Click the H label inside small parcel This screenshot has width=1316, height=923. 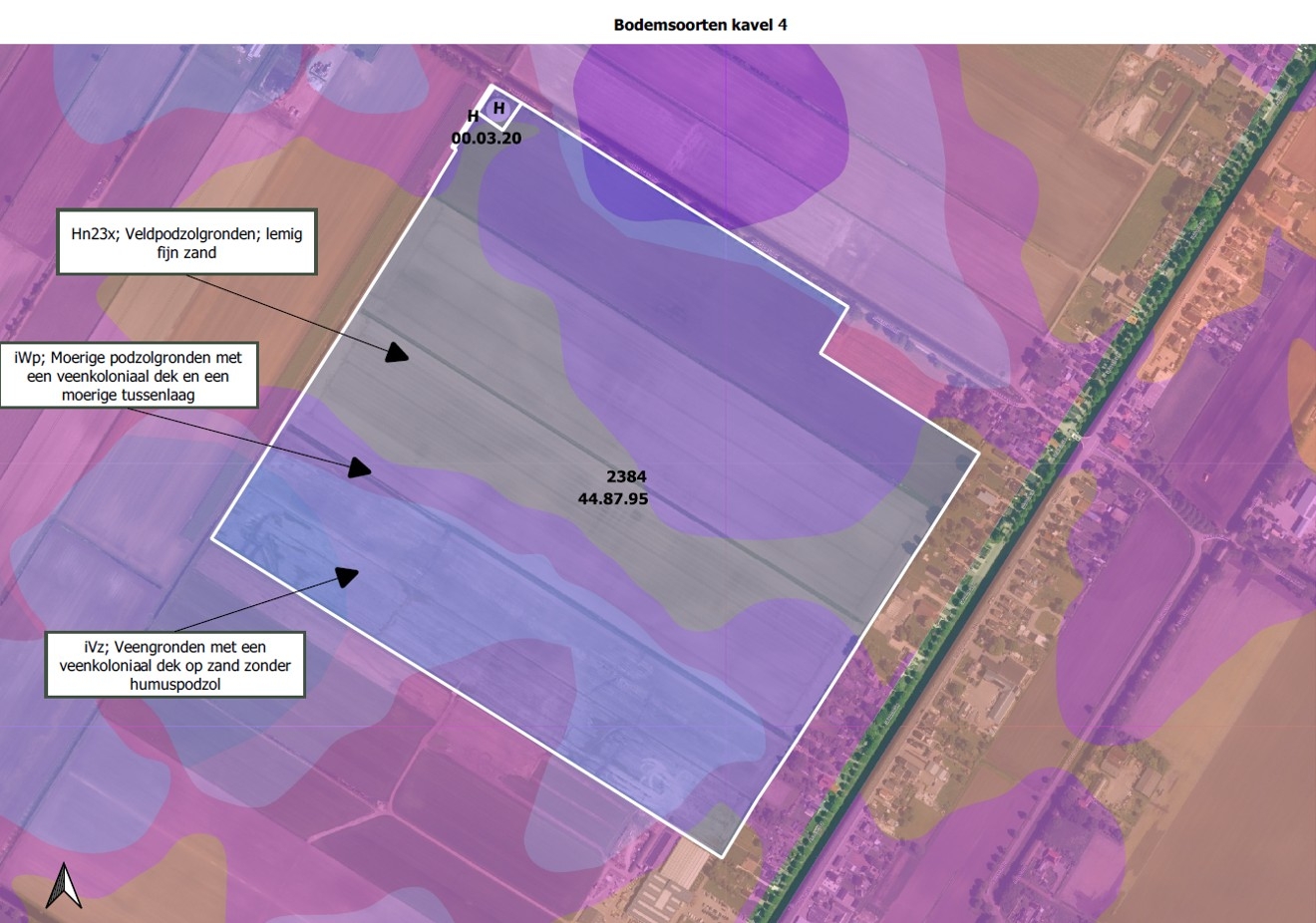pos(498,108)
